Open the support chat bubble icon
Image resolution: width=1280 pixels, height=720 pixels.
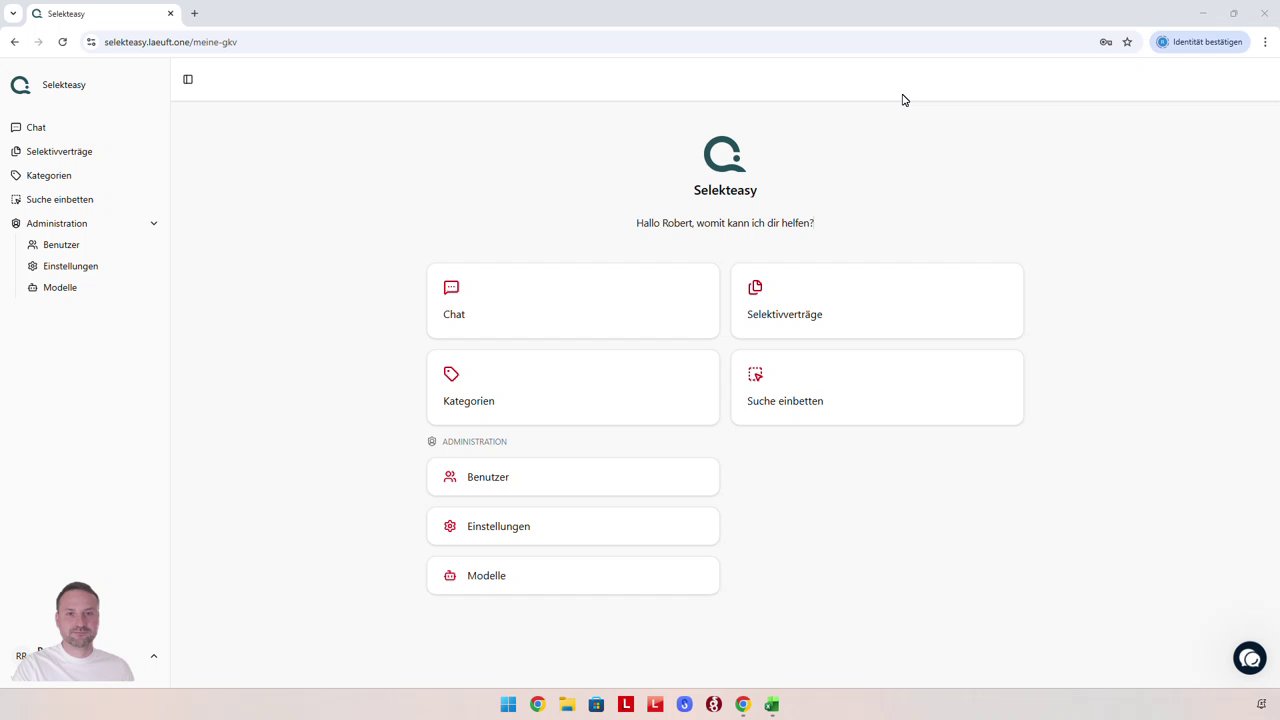coord(1250,658)
